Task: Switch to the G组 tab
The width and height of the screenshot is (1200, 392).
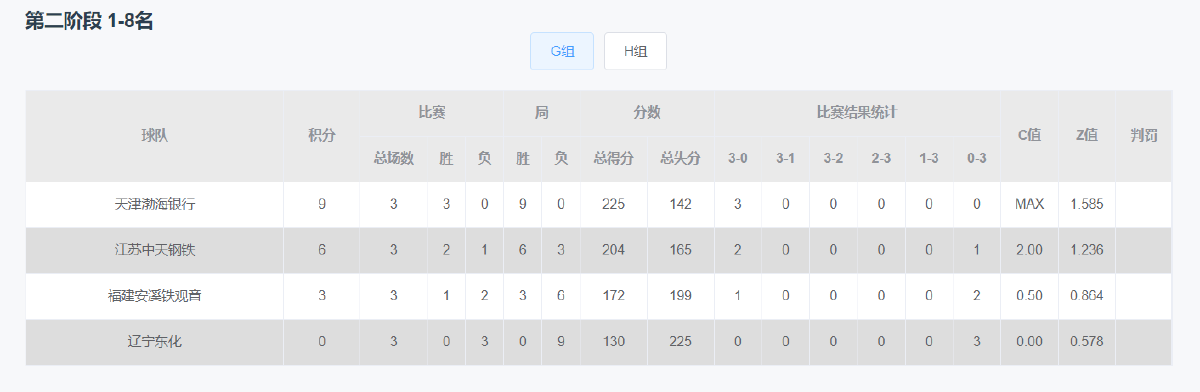Action: [x=562, y=51]
